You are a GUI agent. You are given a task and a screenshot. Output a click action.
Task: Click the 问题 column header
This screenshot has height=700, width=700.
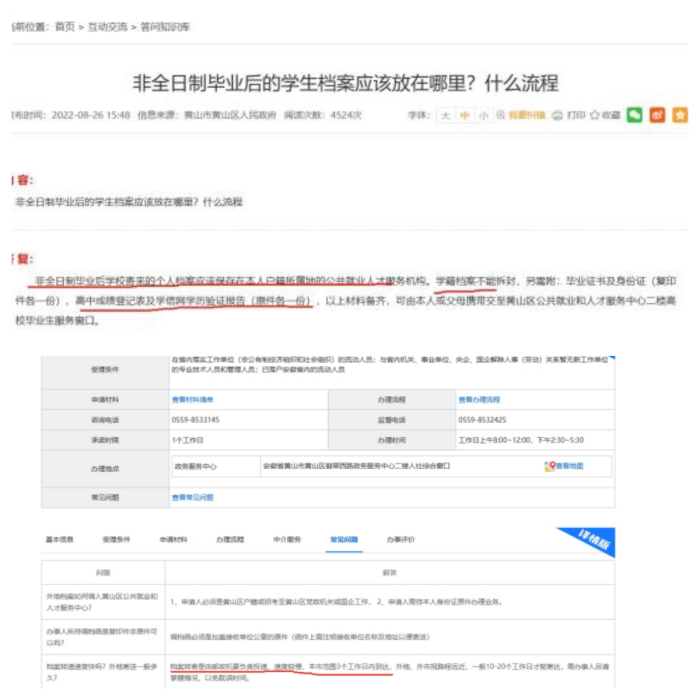coord(103,572)
